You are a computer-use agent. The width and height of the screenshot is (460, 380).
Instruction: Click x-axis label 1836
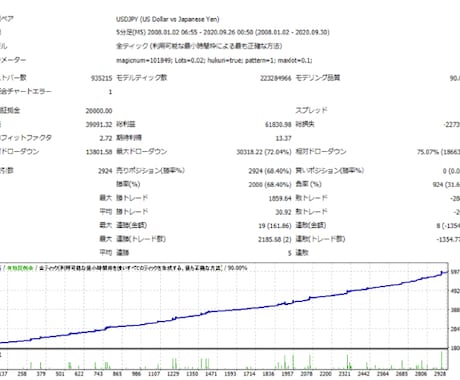268,374
